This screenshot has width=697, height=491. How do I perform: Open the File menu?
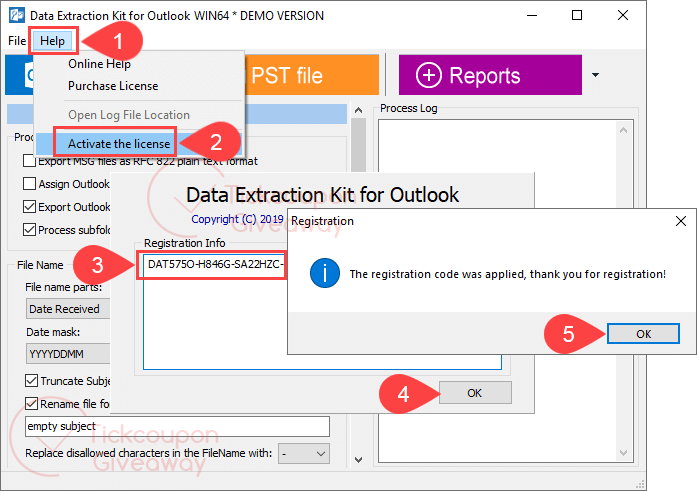pyautogui.click(x=17, y=41)
